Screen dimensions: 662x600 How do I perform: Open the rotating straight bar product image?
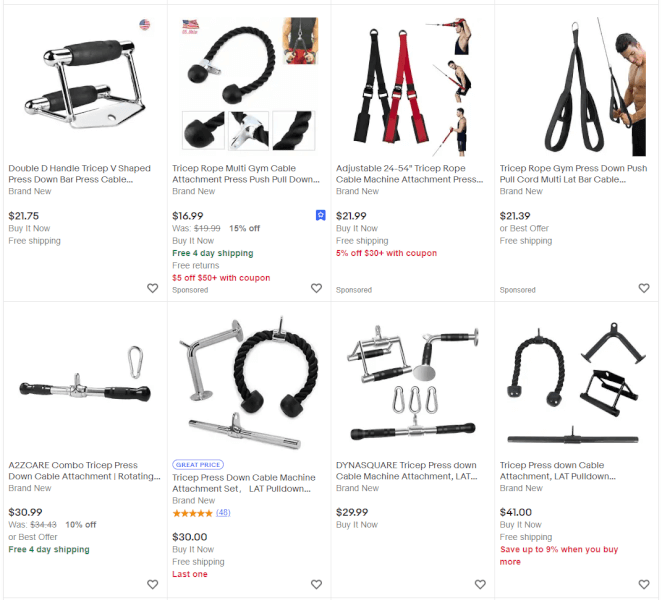[x=85, y=382]
